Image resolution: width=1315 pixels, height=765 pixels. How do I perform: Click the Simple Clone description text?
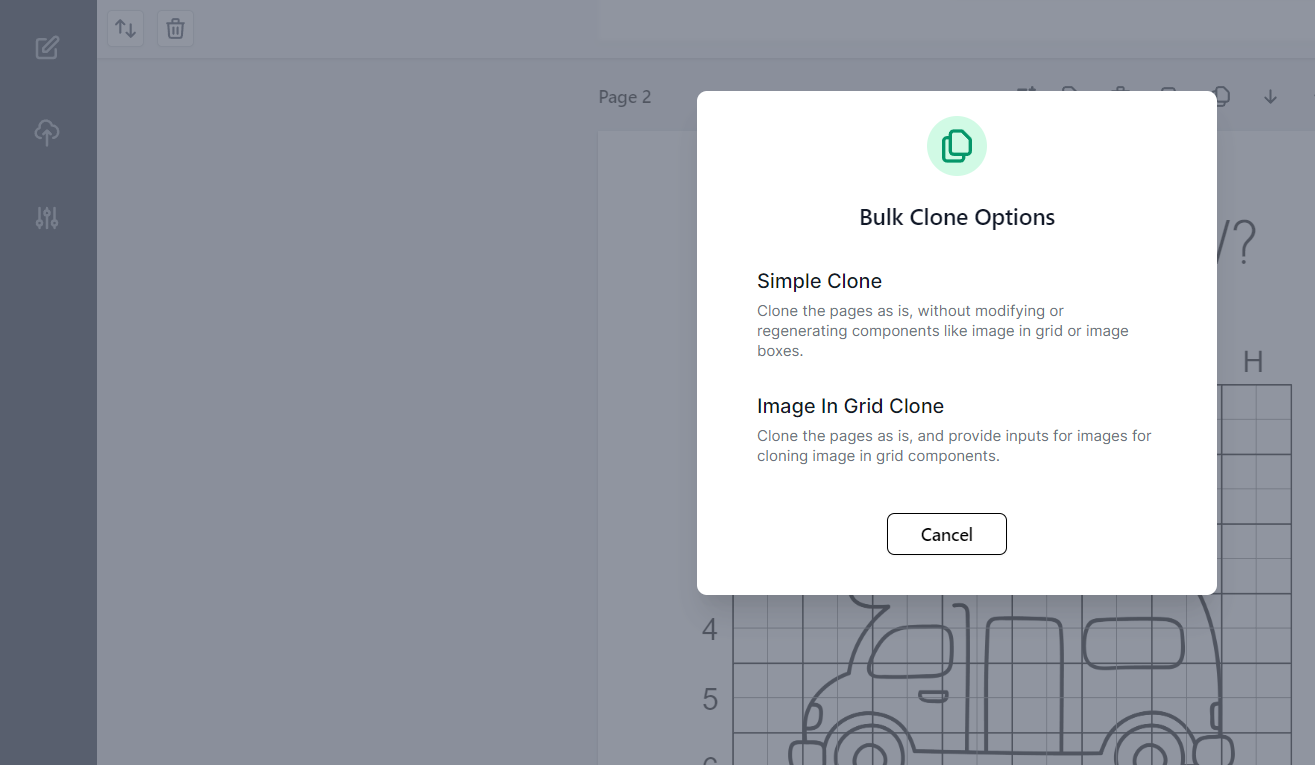click(942, 331)
